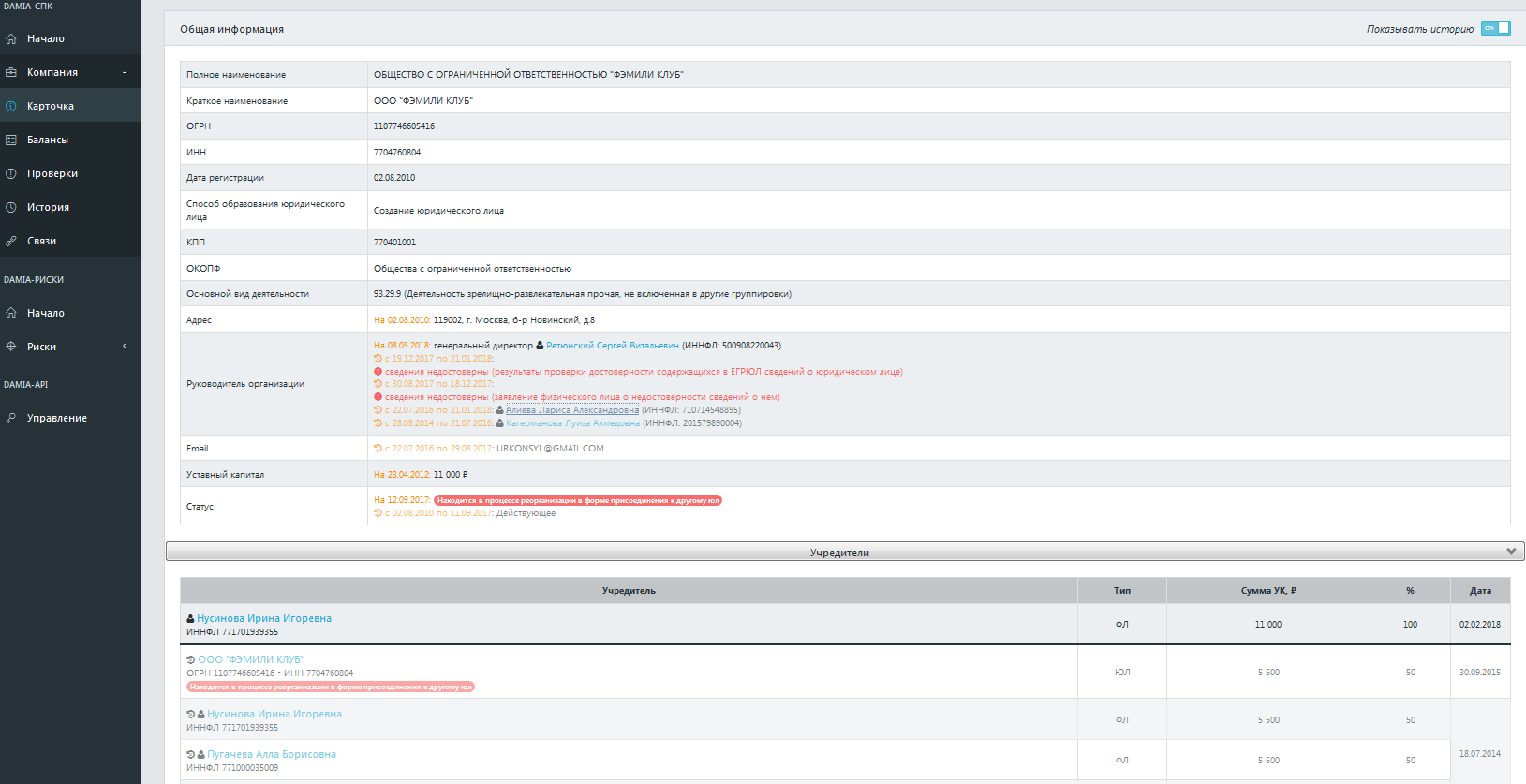This screenshot has width=1526, height=784.
Task: Click the red reorganization status badge
Action: [x=578, y=500]
